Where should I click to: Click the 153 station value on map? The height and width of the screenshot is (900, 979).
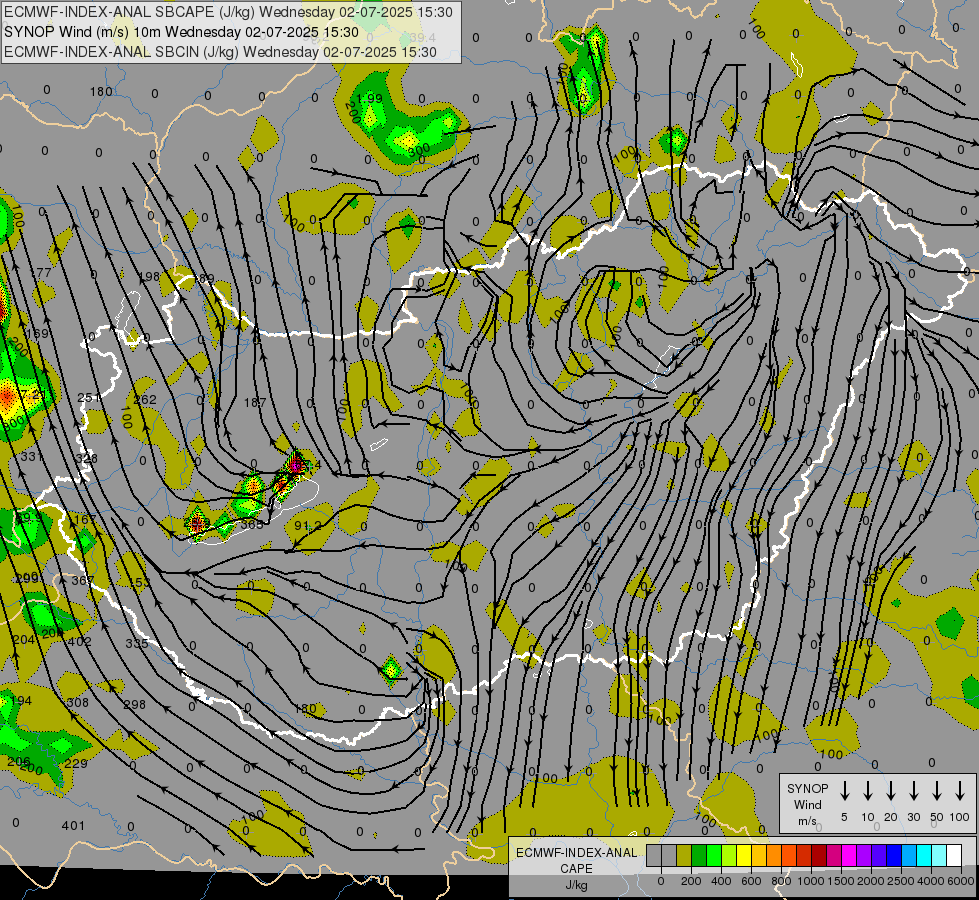(139, 582)
